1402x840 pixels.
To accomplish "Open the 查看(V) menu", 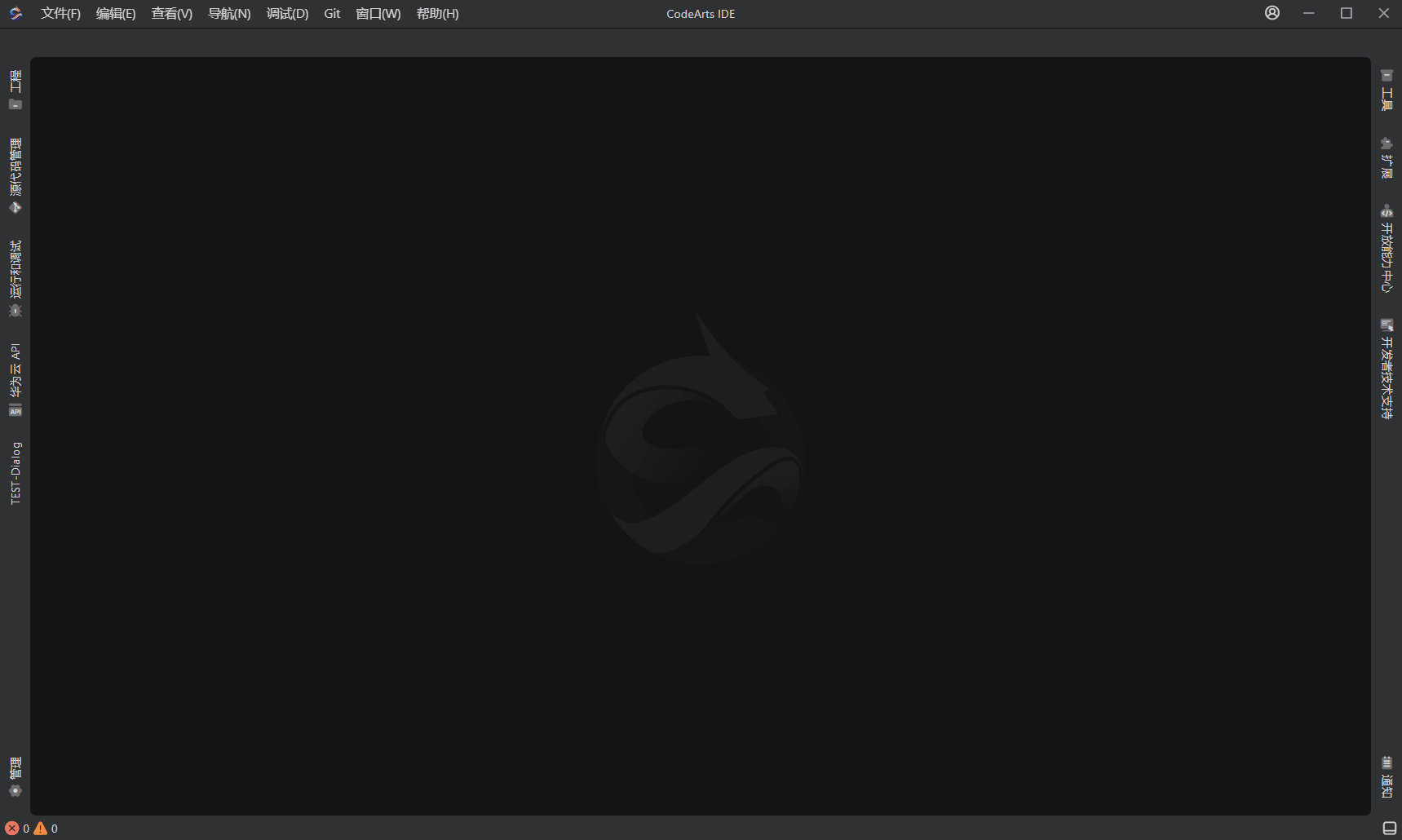I will tap(172, 14).
